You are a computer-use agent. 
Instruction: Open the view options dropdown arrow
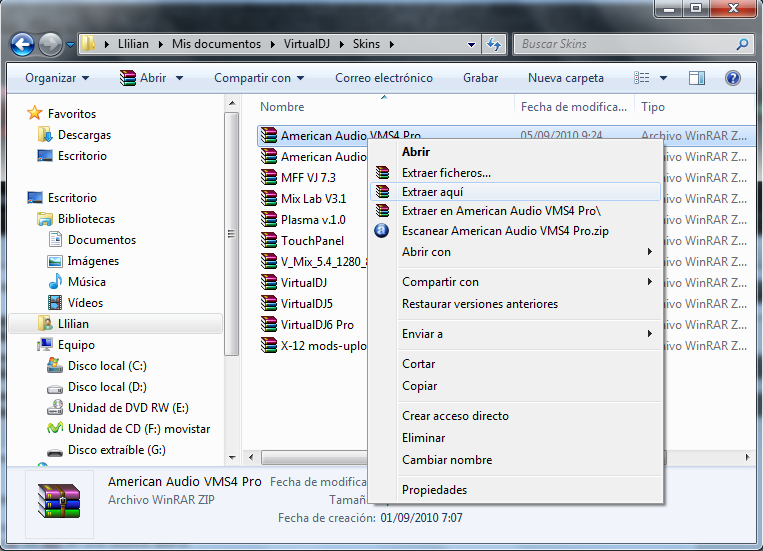[663, 78]
